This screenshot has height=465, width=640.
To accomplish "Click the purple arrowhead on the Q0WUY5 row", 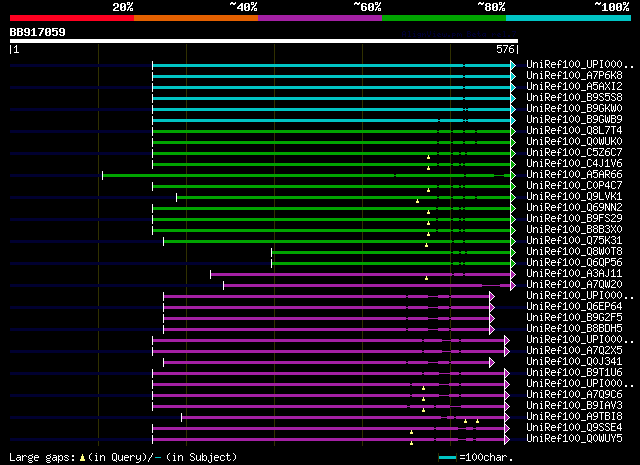I will click(x=507, y=440).
